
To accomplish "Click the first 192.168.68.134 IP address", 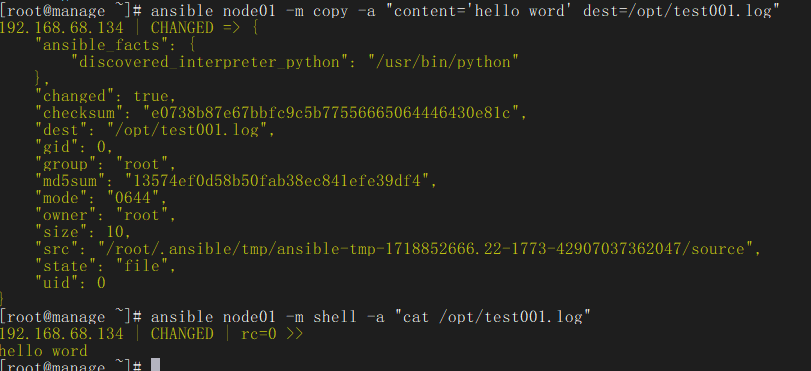I will click(x=62, y=28).
